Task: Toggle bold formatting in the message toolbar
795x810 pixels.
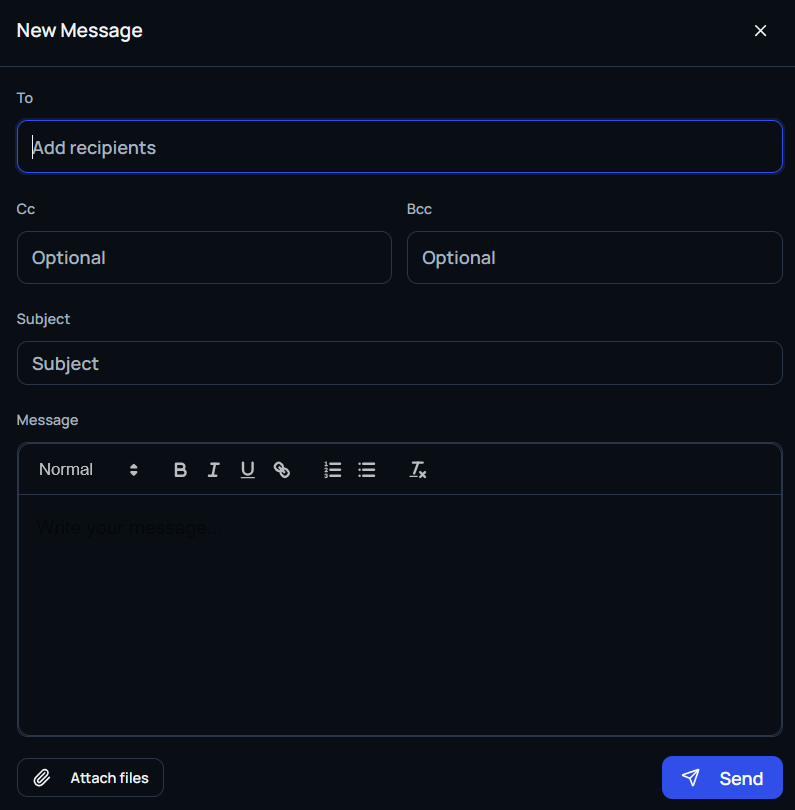Action: coord(180,470)
